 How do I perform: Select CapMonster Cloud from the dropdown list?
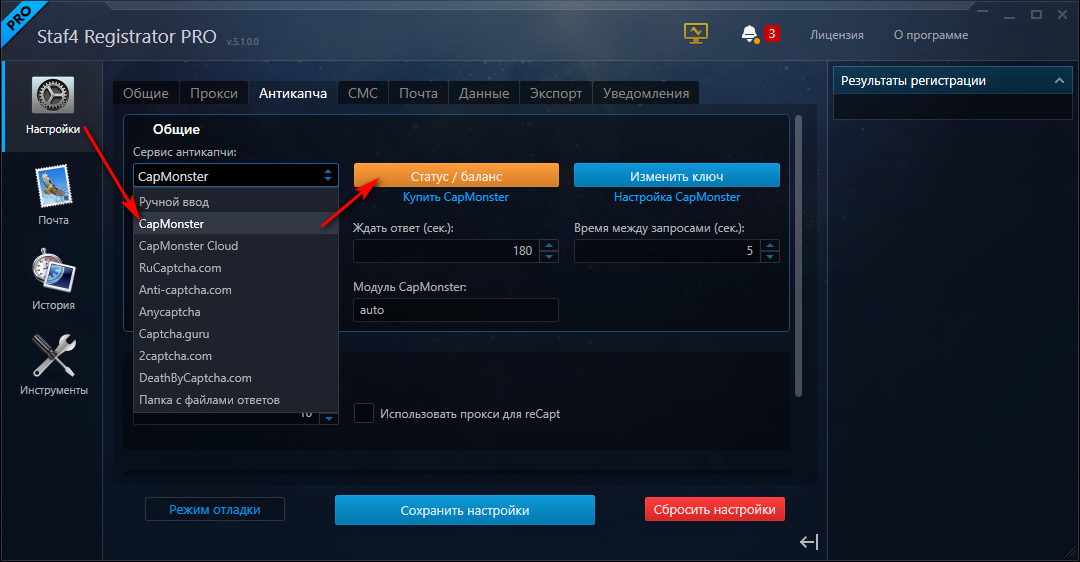coord(188,246)
